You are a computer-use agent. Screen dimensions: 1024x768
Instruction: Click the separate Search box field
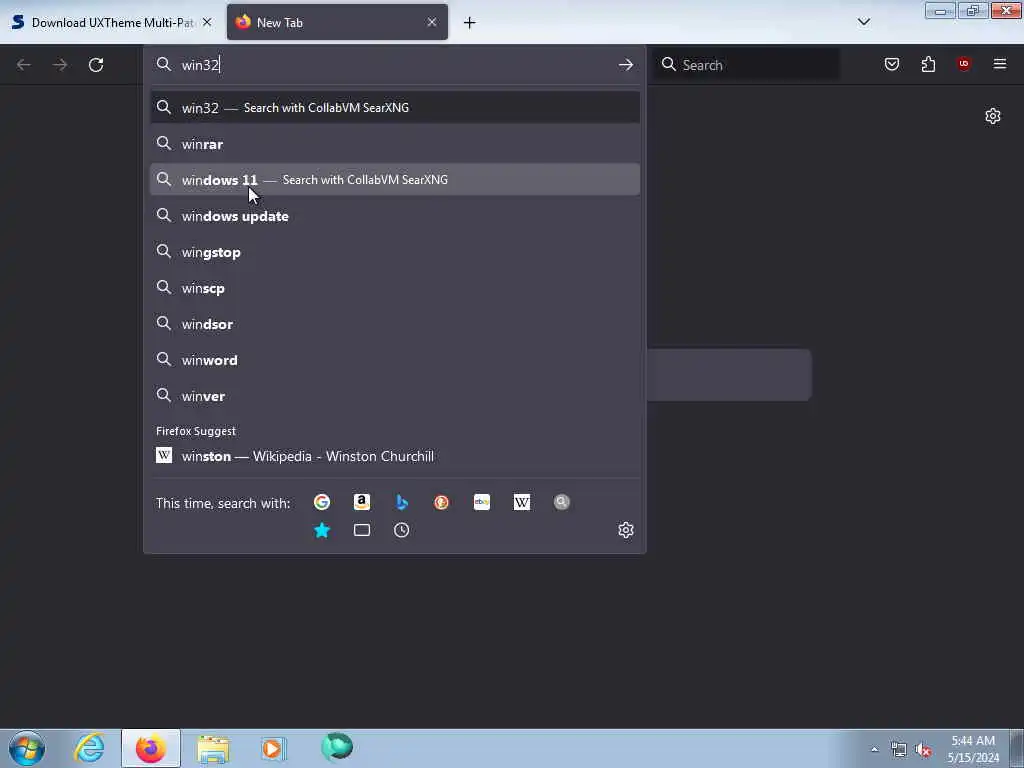tap(746, 65)
